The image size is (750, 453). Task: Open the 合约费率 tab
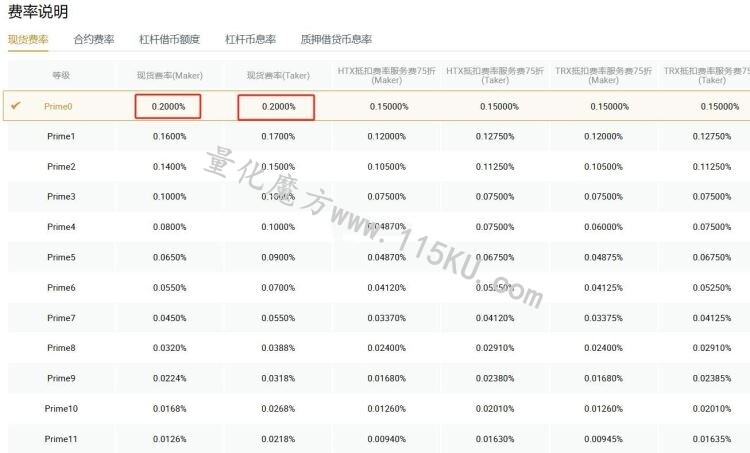(x=94, y=39)
